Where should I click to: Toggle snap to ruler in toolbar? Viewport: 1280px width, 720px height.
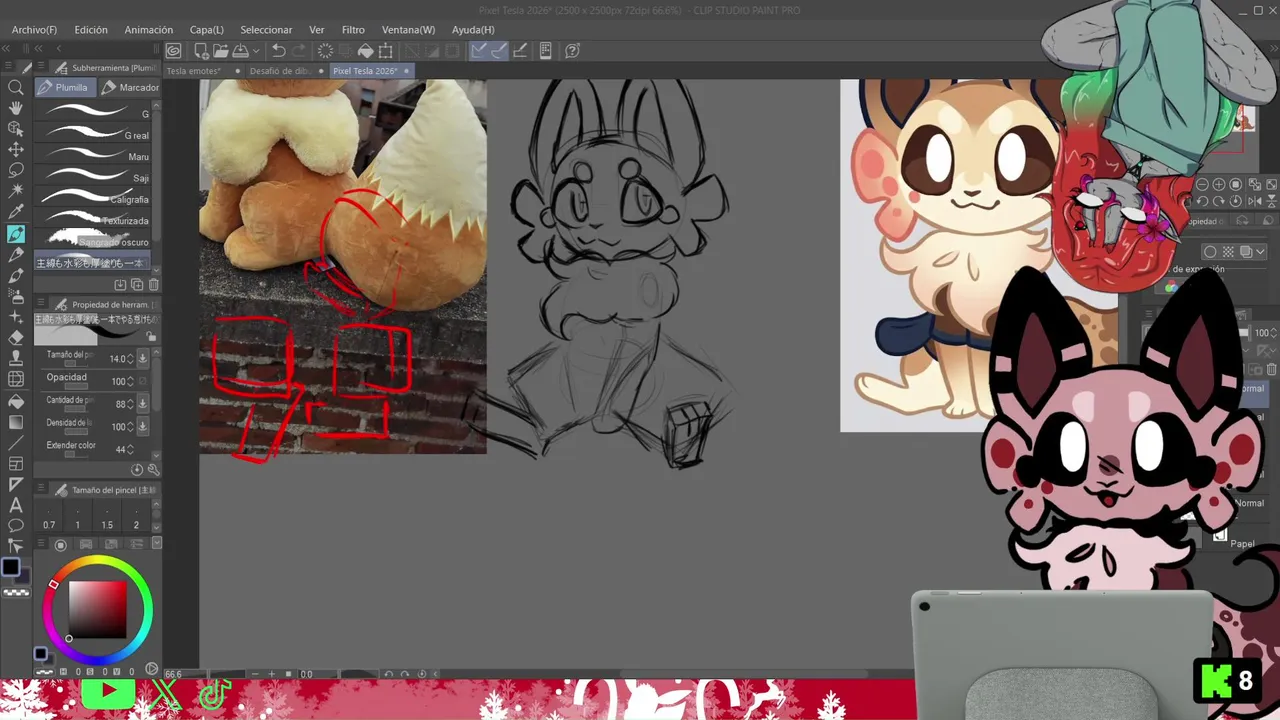click(479, 50)
